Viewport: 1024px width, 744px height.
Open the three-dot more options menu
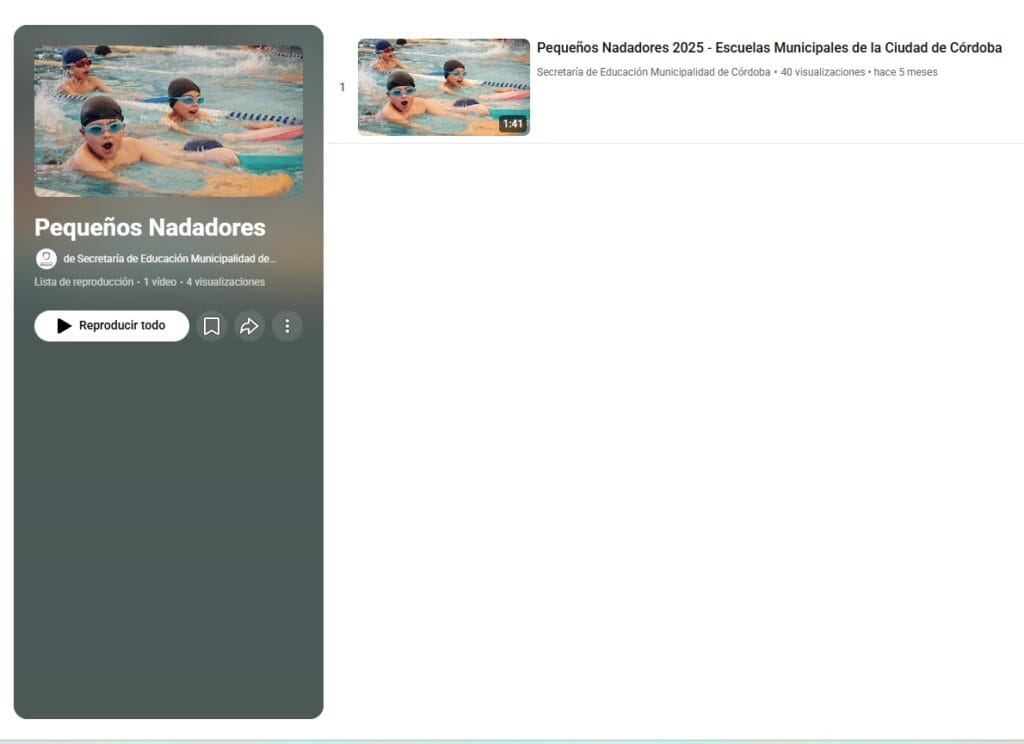coord(287,326)
